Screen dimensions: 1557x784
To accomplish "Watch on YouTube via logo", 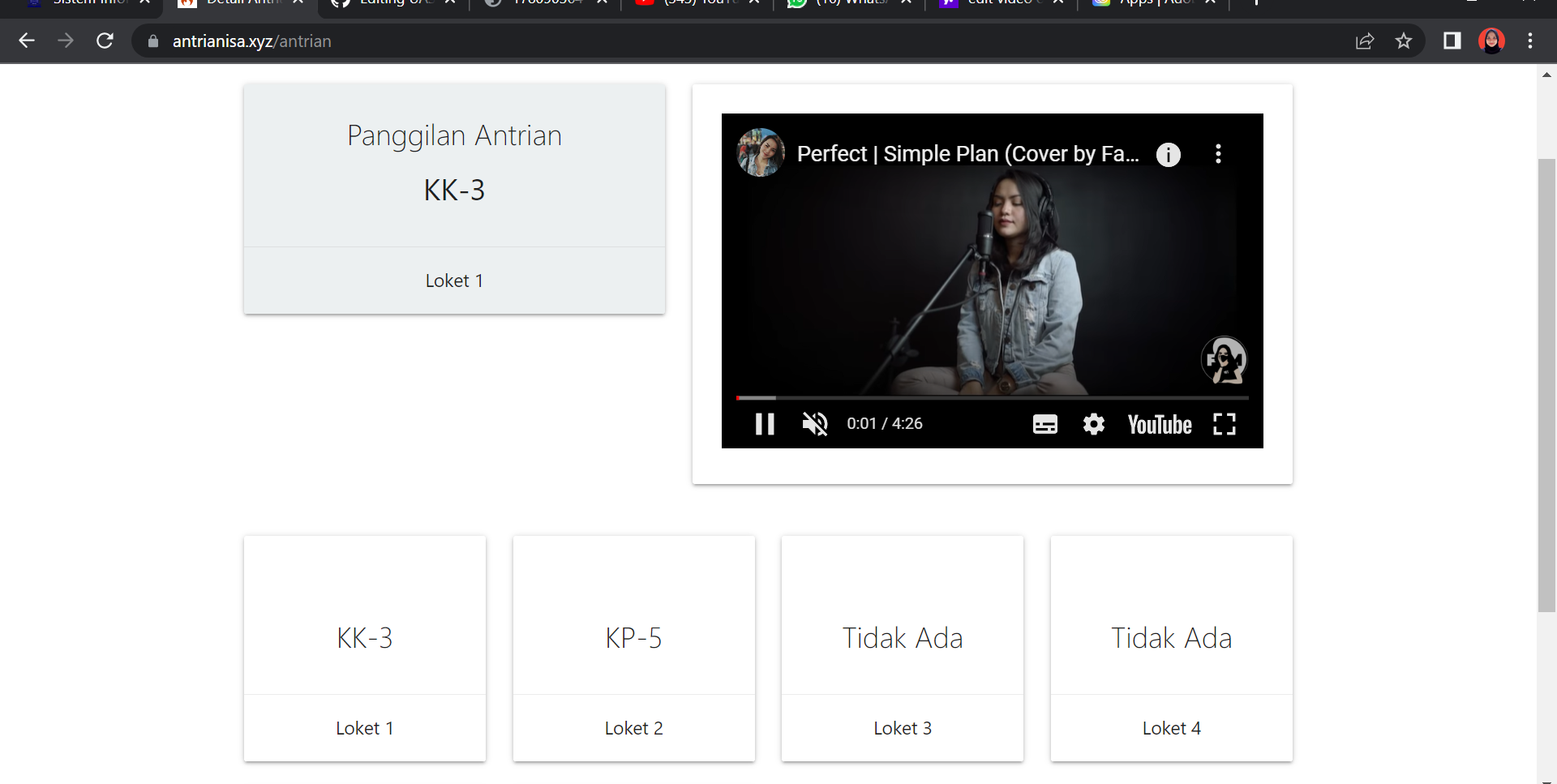I will 1160,425.
